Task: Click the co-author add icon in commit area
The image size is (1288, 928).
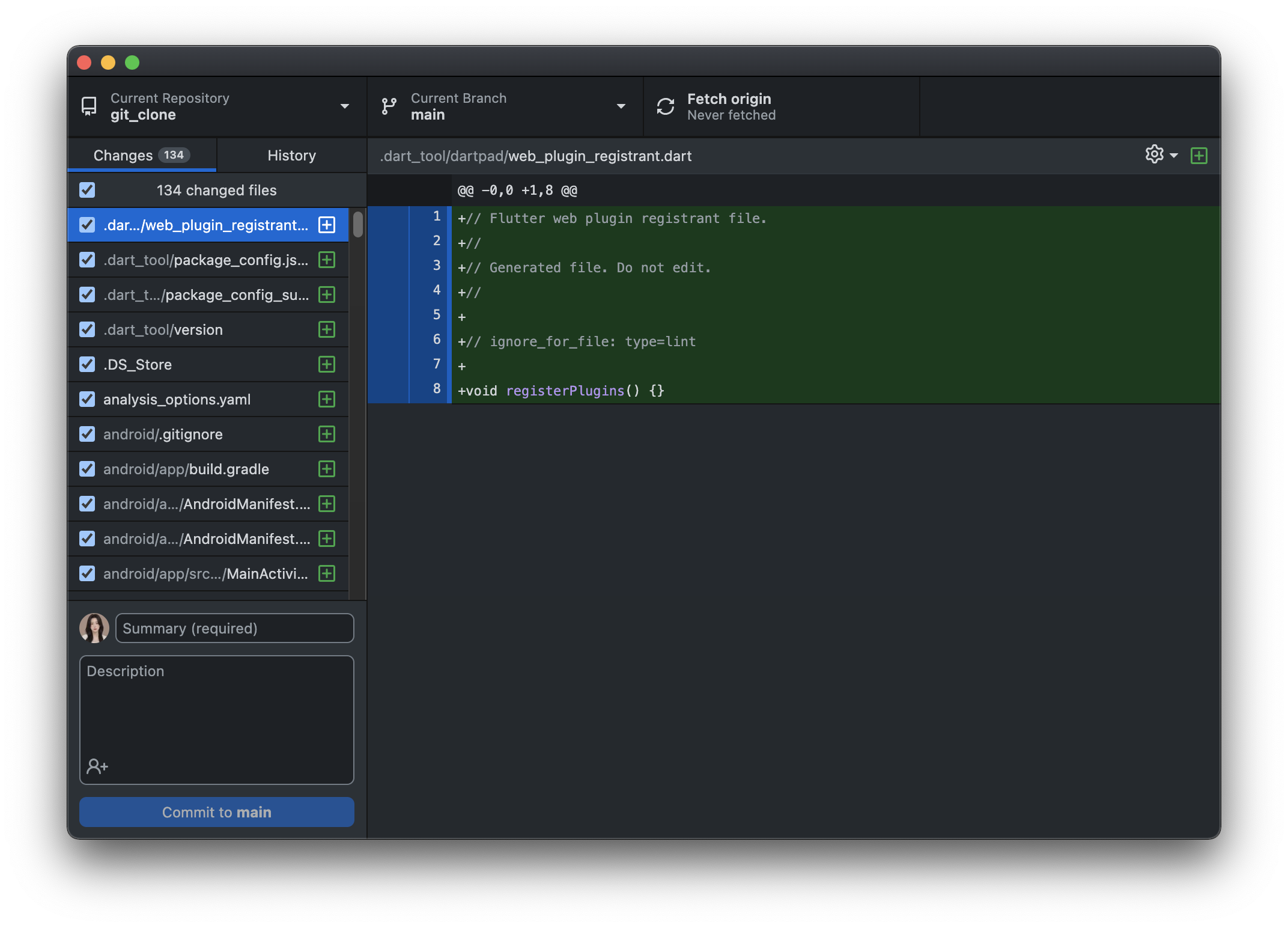Action: tap(96, 766)
